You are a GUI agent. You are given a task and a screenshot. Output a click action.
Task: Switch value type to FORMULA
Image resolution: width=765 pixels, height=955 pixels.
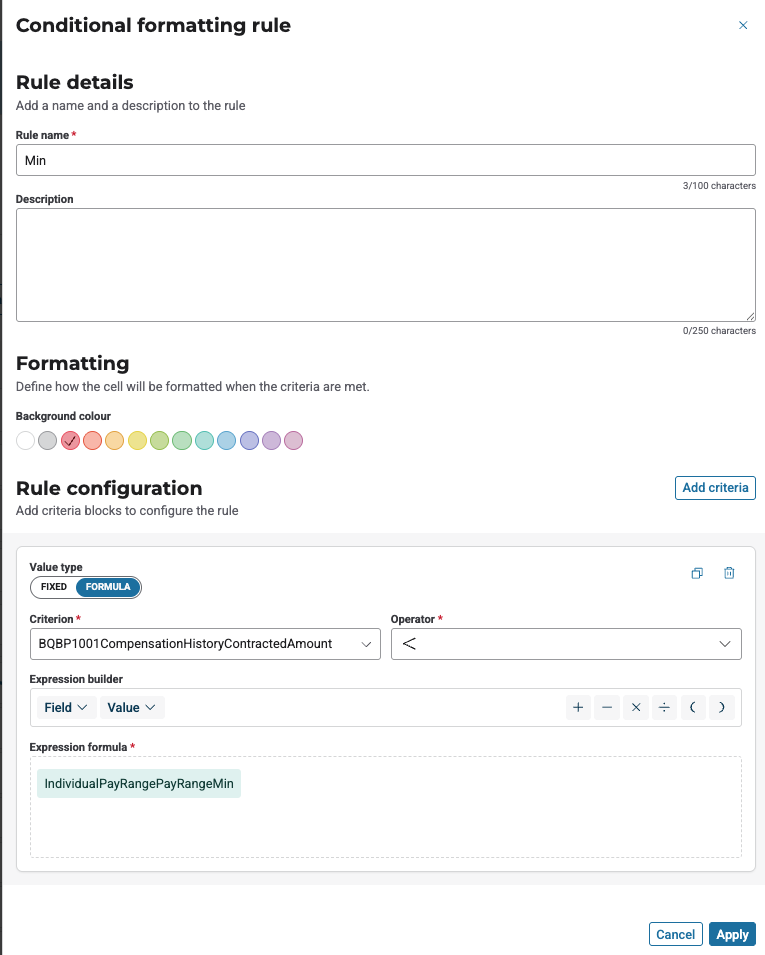[x=108, y=587]
